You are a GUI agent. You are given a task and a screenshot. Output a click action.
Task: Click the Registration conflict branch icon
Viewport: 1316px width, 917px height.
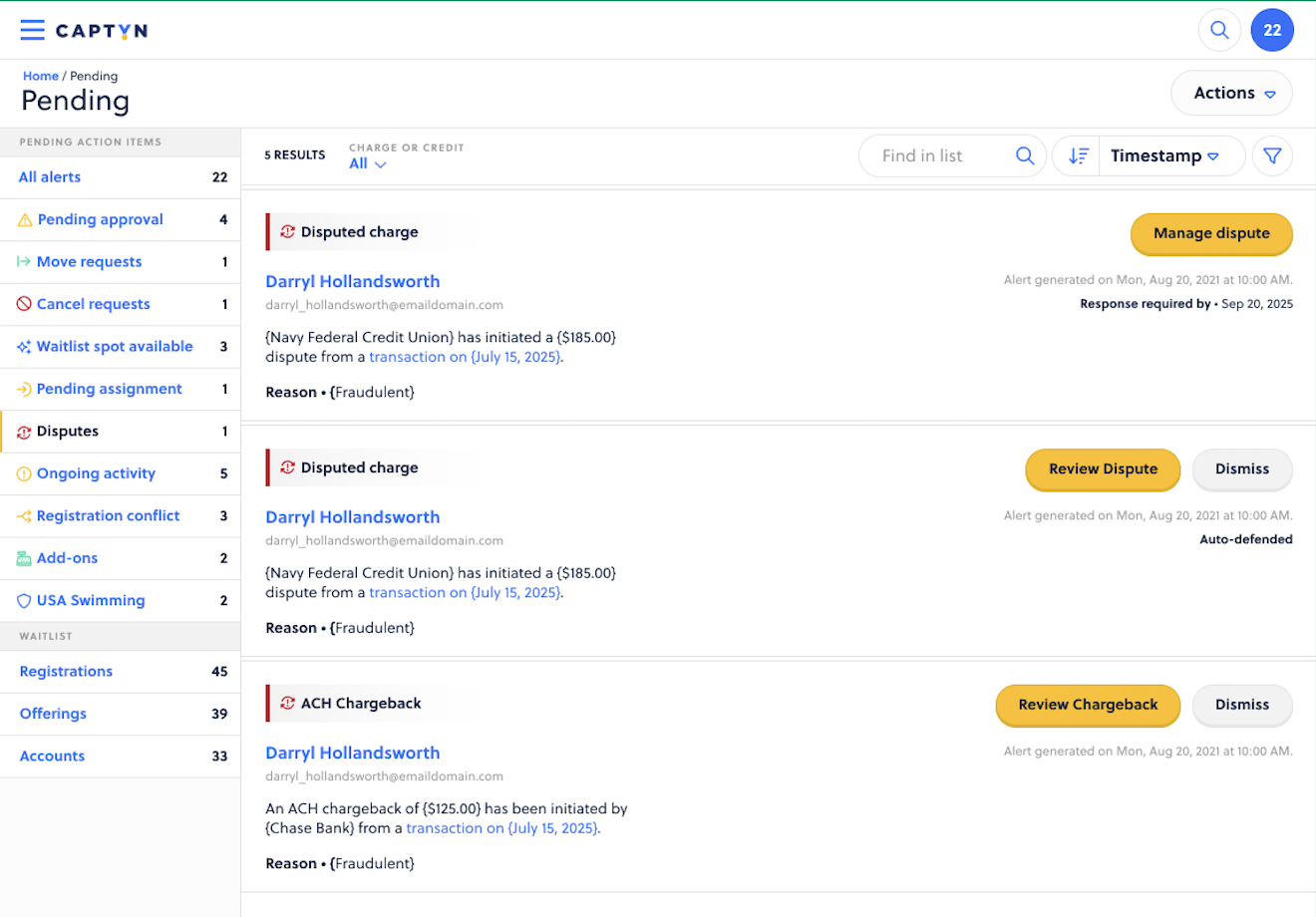[24, 516]
